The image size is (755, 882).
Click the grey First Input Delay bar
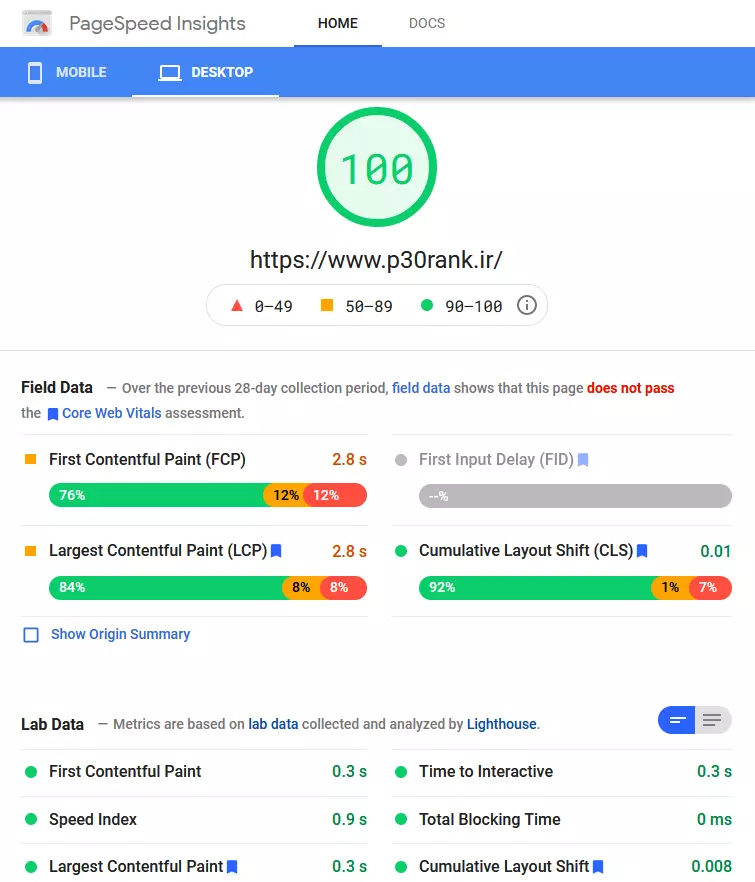coord(575,496)
